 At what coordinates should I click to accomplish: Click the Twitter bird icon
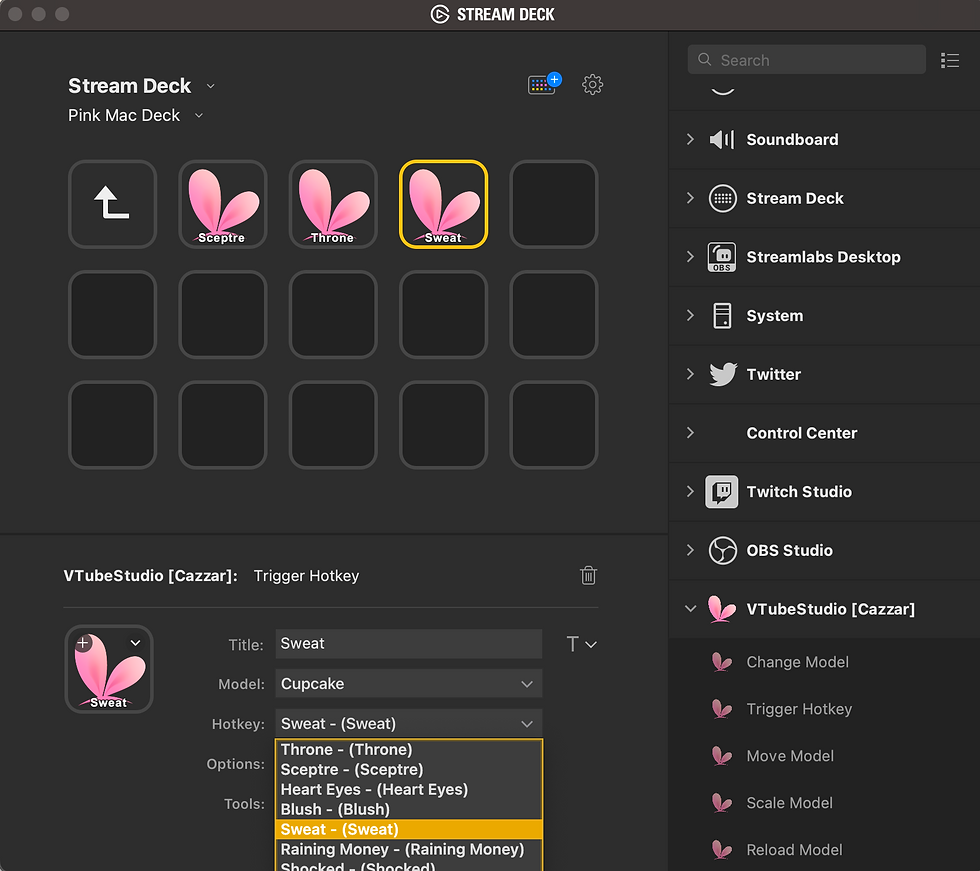tap(723, 374)
